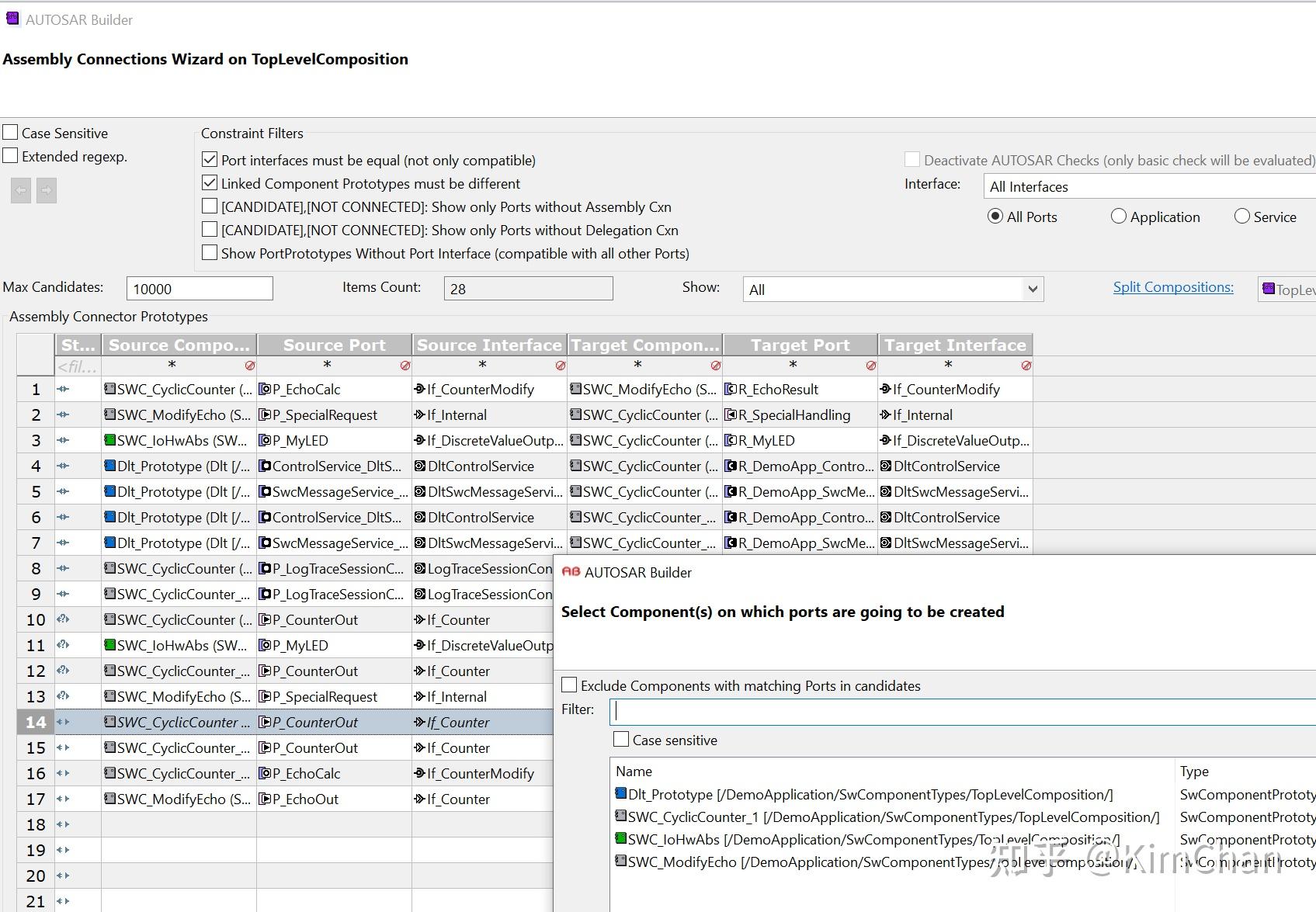
Task: Click the Target Interface column header
Action: tap(955, 345)
